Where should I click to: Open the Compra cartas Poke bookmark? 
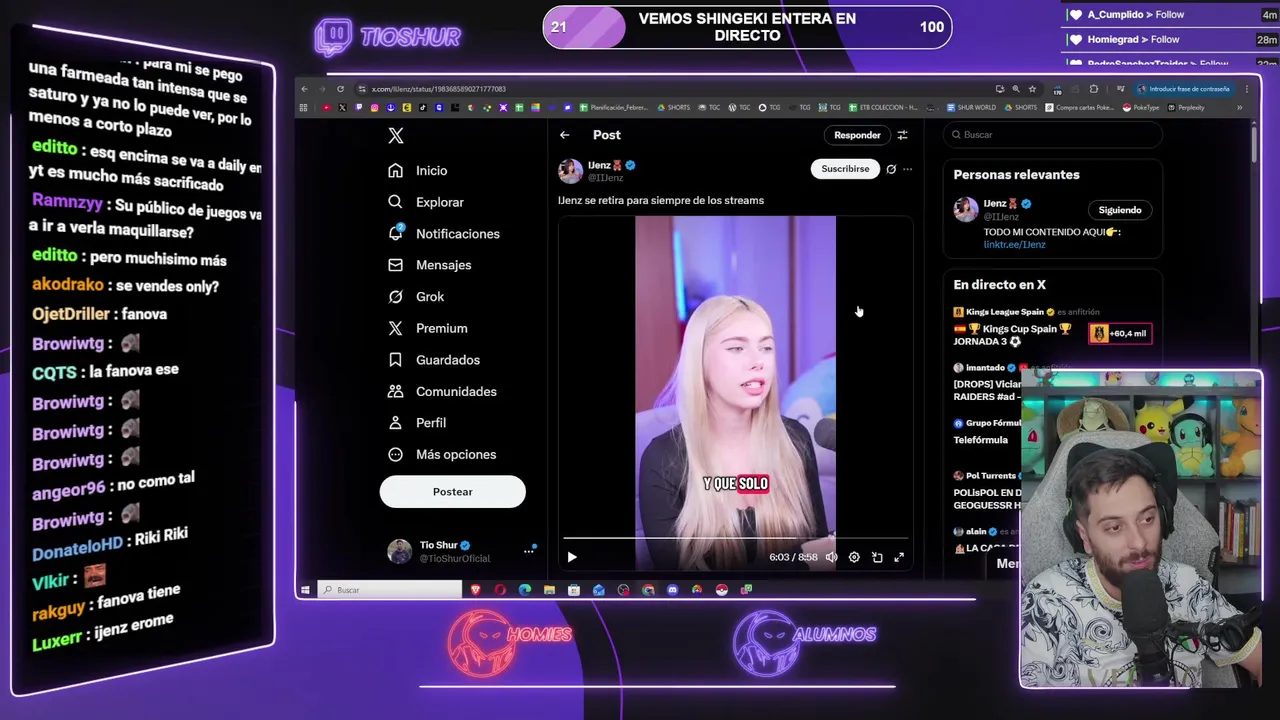tap(1080, 107)
